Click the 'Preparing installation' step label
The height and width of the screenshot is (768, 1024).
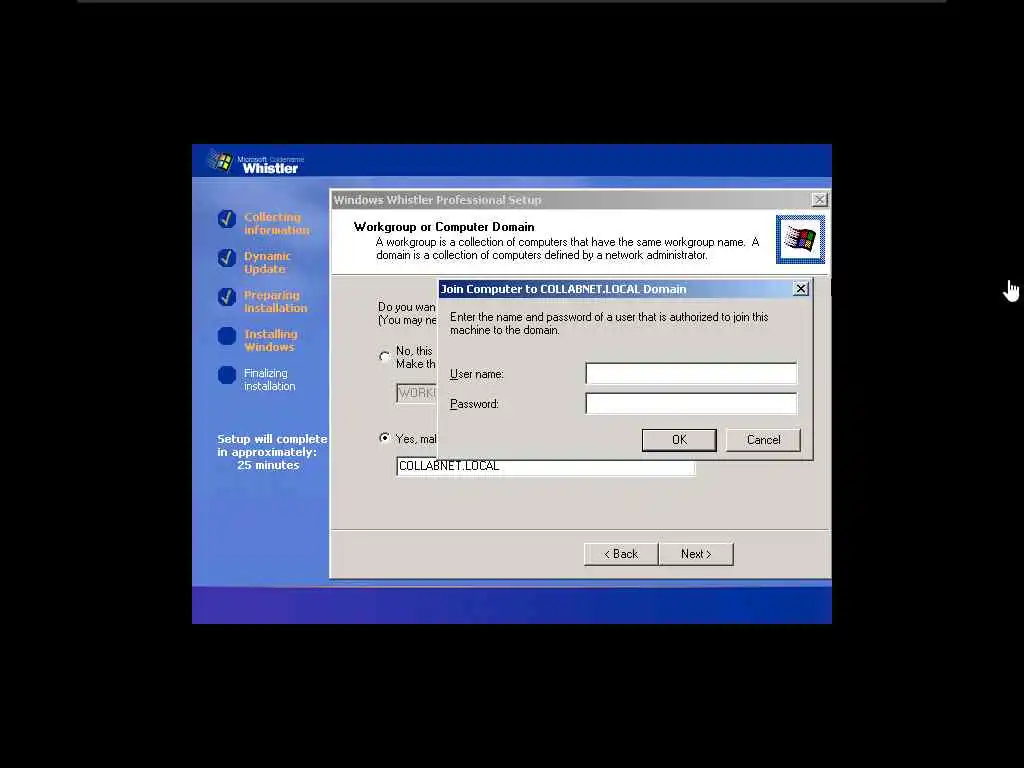pos(275,302)
